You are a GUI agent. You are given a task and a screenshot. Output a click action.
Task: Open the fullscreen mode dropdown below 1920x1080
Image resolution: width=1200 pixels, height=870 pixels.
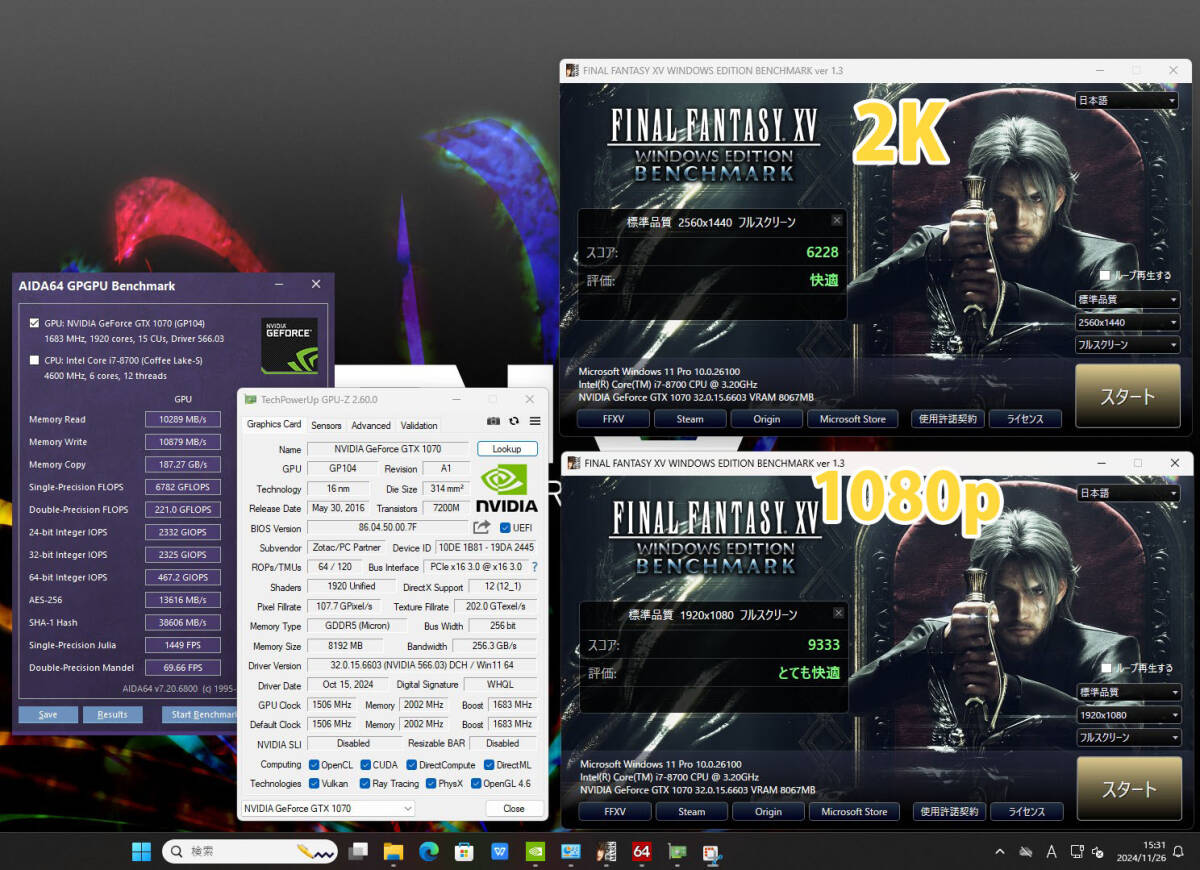pos(1128,738)
